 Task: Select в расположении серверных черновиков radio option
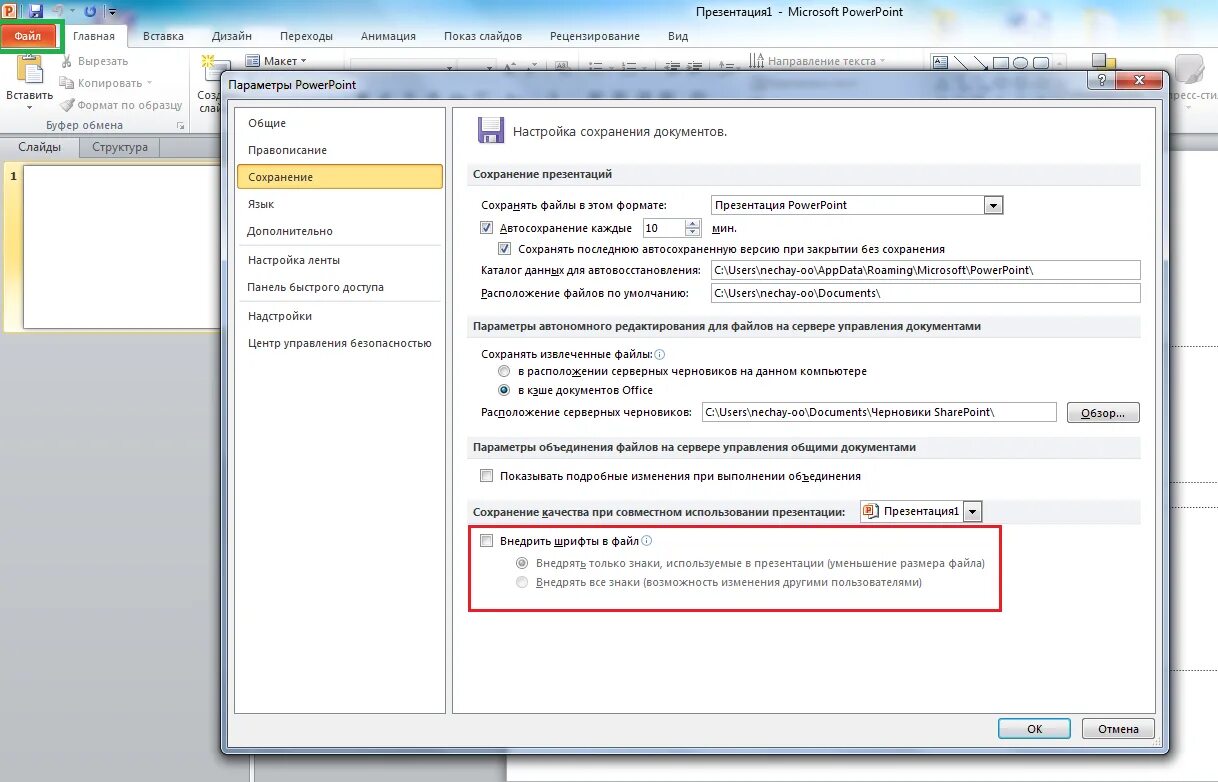[x=505, y=371]
